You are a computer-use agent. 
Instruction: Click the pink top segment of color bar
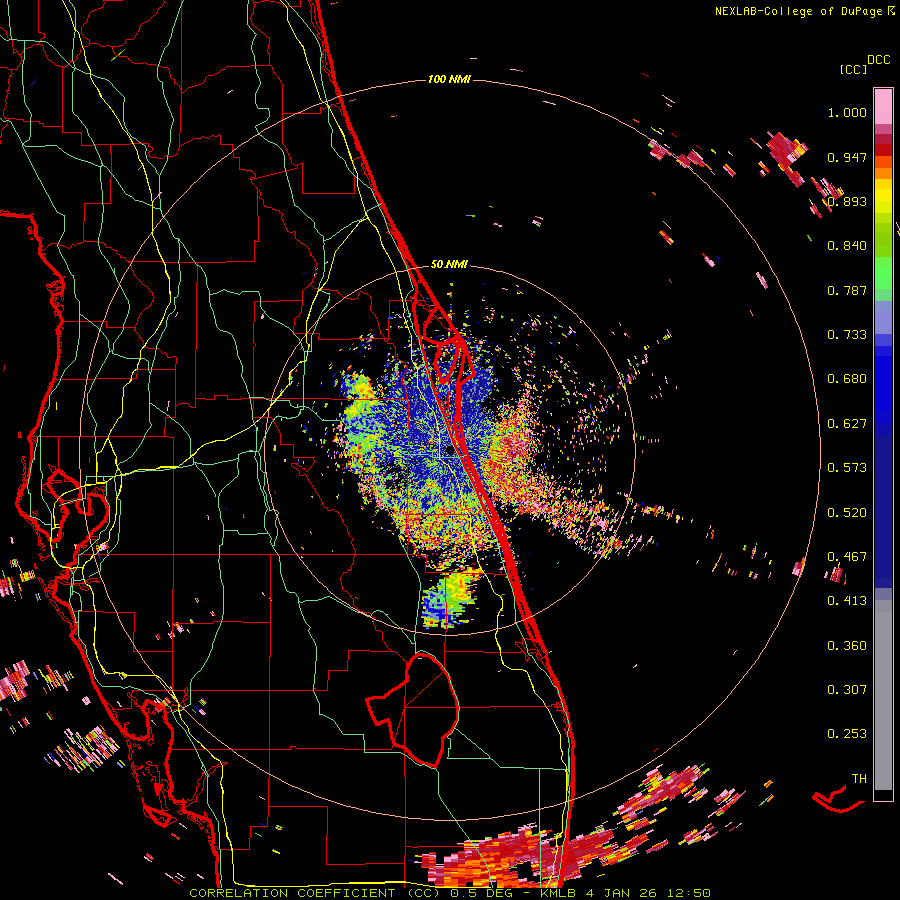tap(883, 106)
